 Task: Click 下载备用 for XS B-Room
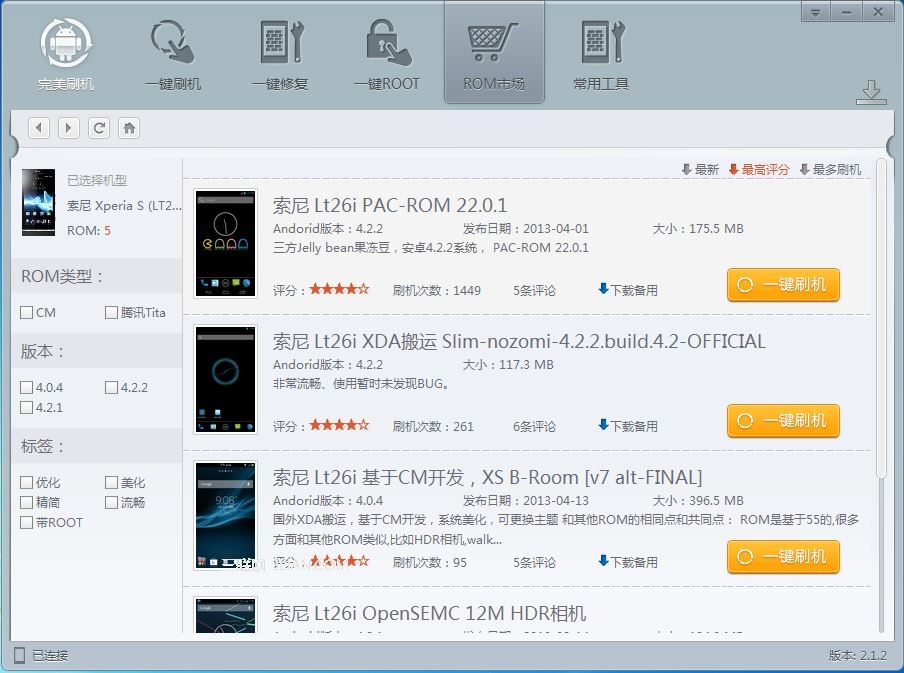[628, 562]
